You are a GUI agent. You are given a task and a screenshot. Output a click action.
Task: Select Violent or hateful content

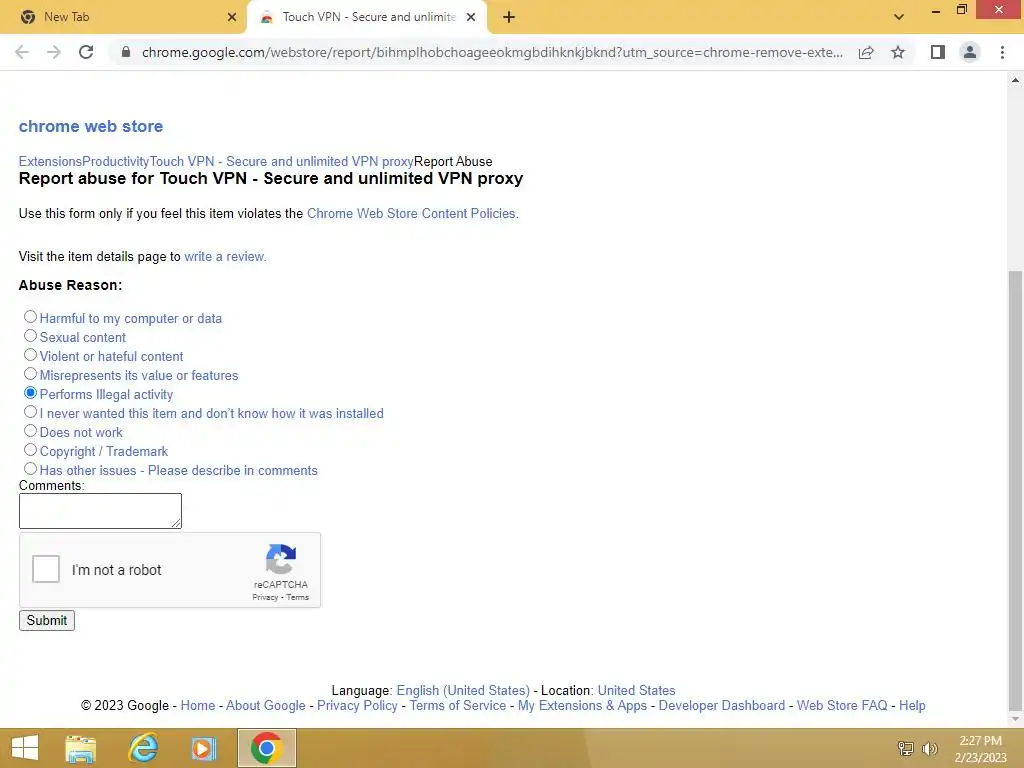coord(30,355)
